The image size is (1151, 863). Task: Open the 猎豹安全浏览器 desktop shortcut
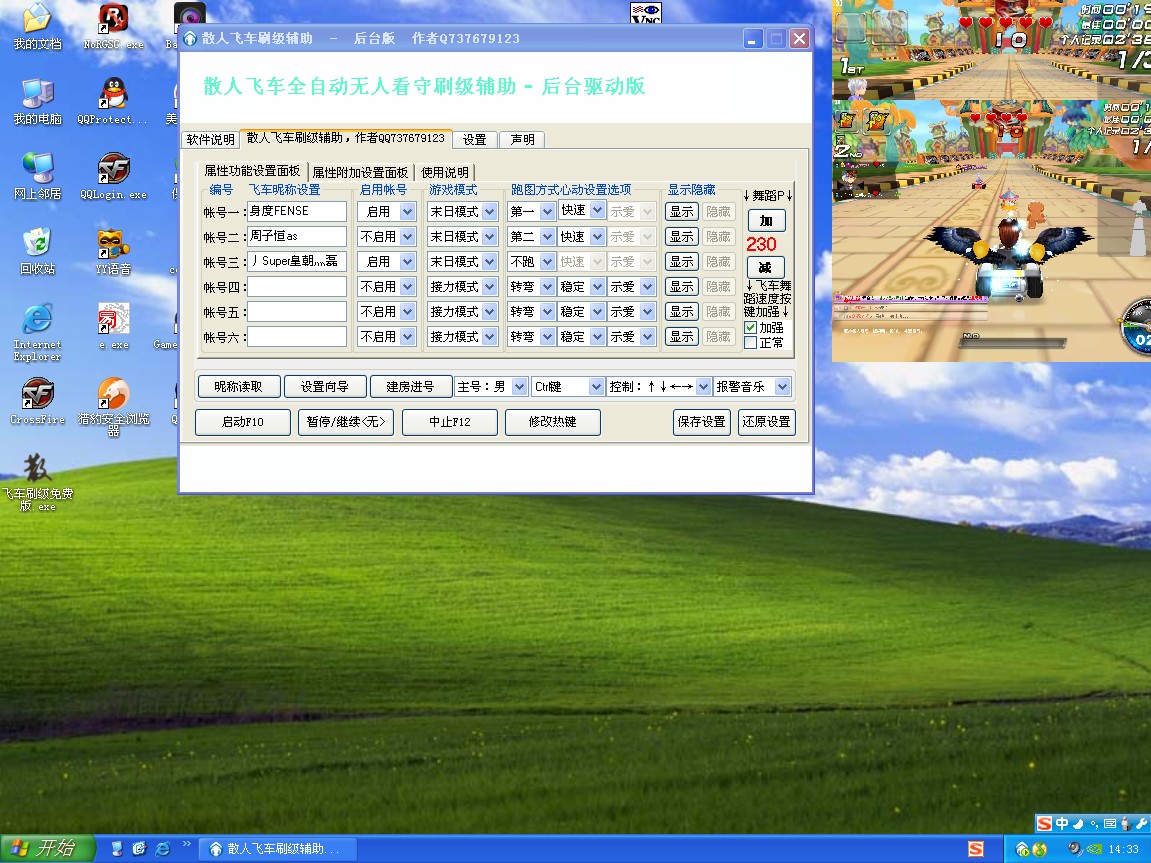click(x=113, y=407)
